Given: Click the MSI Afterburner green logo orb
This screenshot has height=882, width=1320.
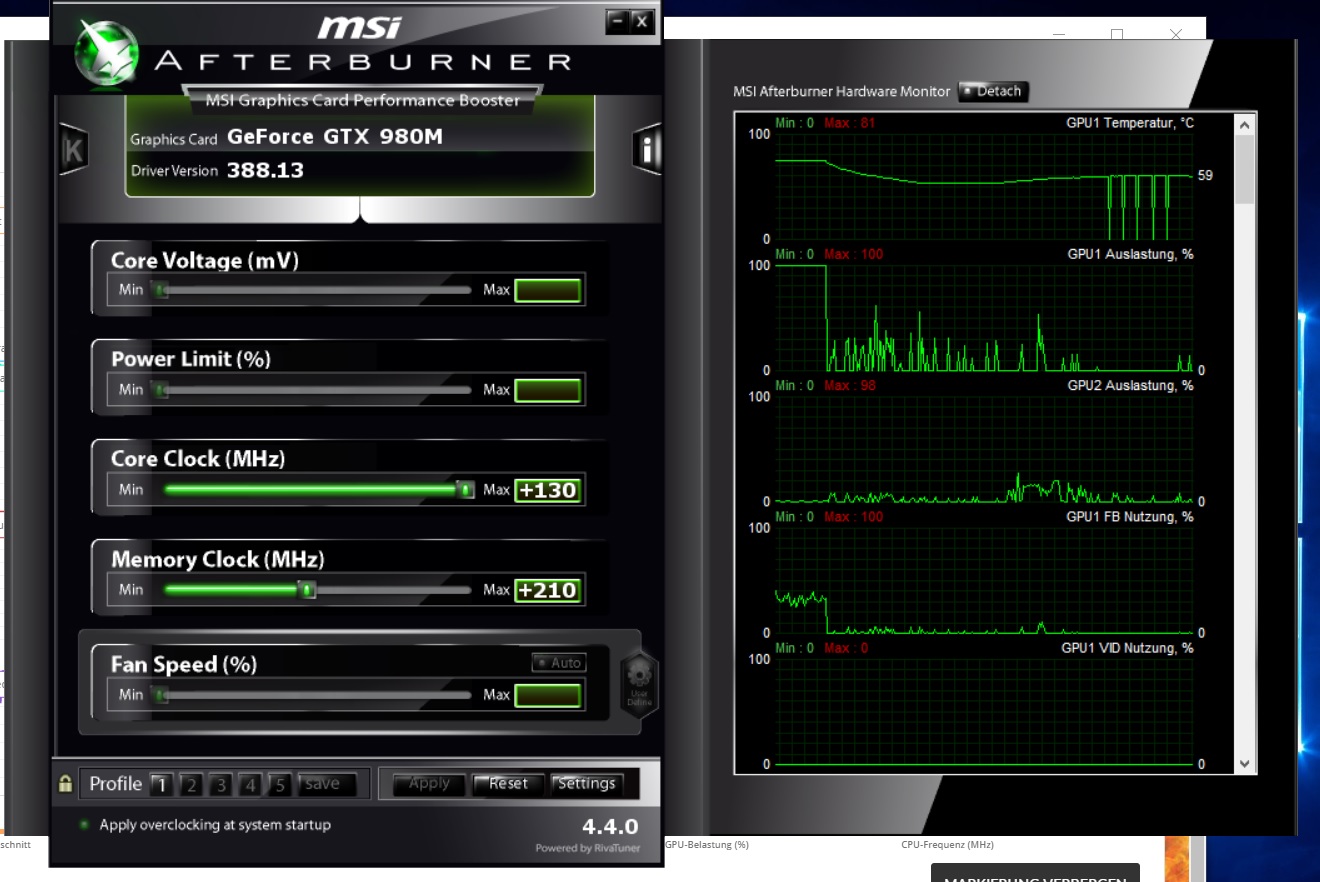Looking at the screenshot, I should (105, 51).
